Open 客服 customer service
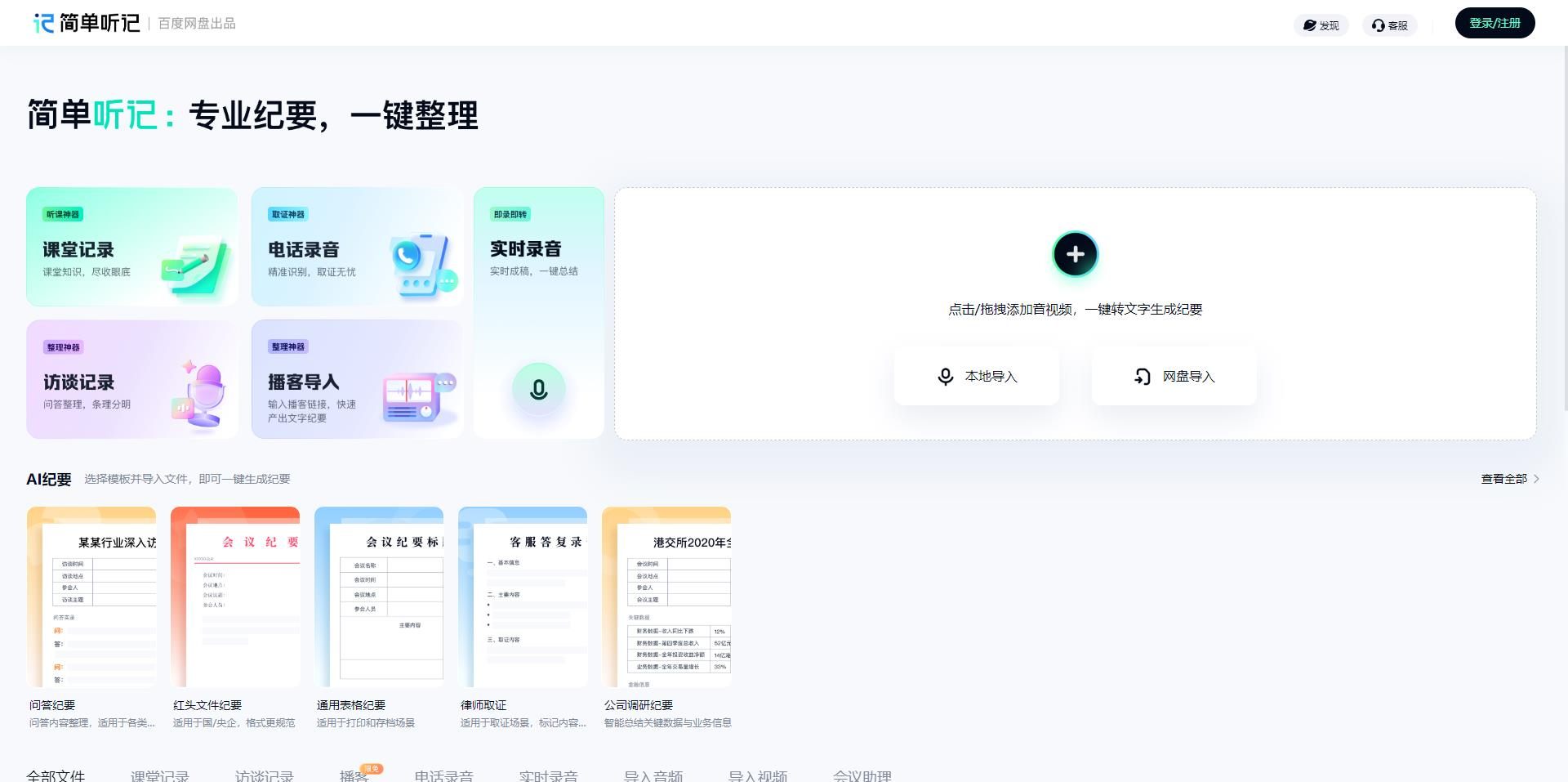Screen dimensions: 1568x782 pyautogui.click(x=1389, y=25)
